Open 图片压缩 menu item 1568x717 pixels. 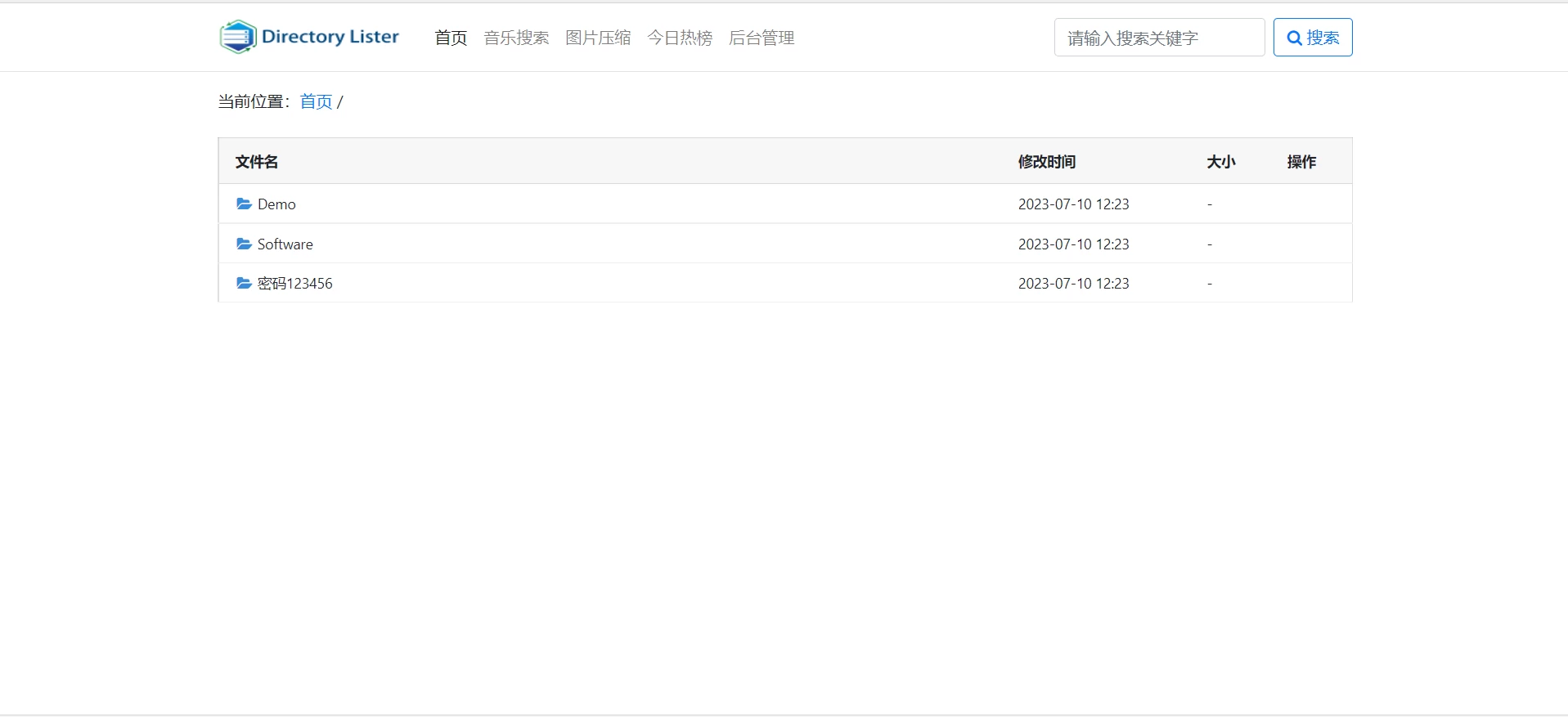coord(598,38)
